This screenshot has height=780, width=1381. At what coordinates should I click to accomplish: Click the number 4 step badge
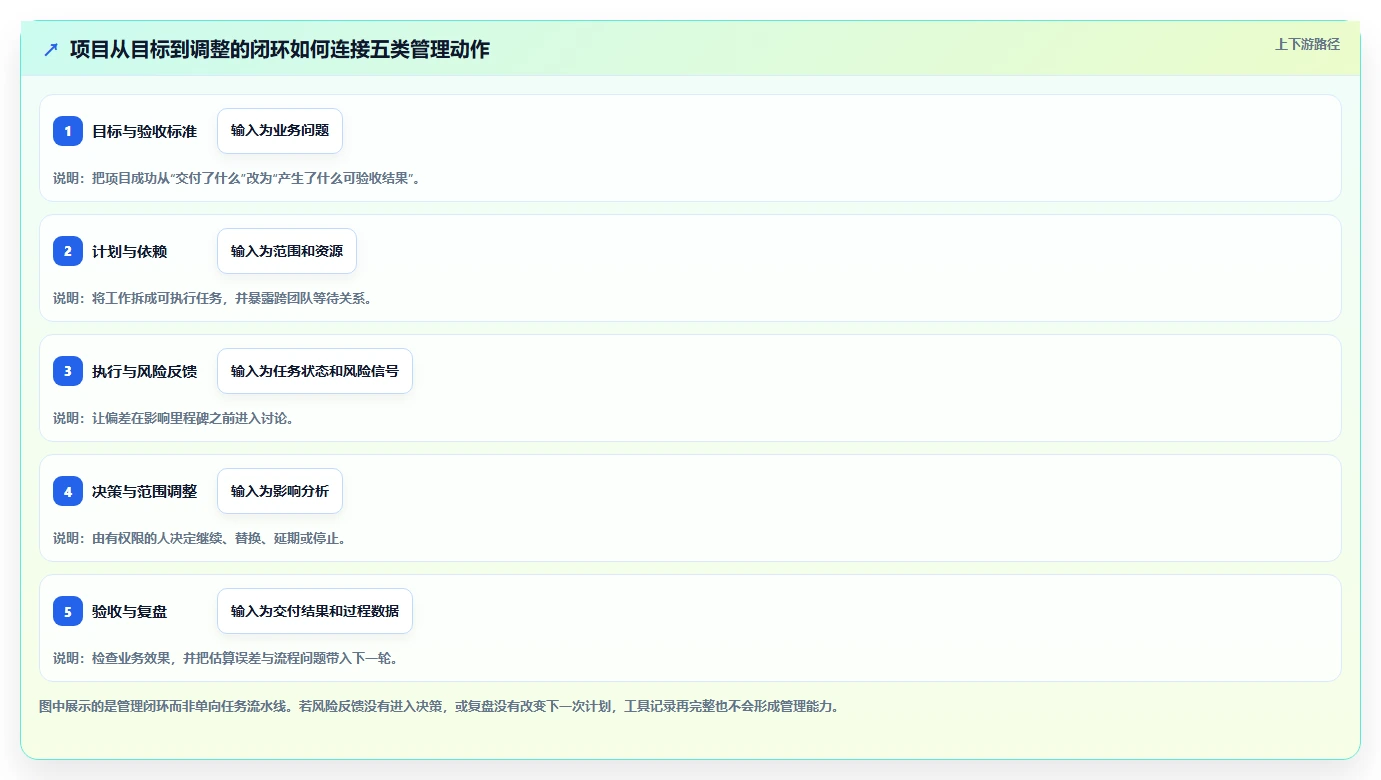click(x=68, y=491)
